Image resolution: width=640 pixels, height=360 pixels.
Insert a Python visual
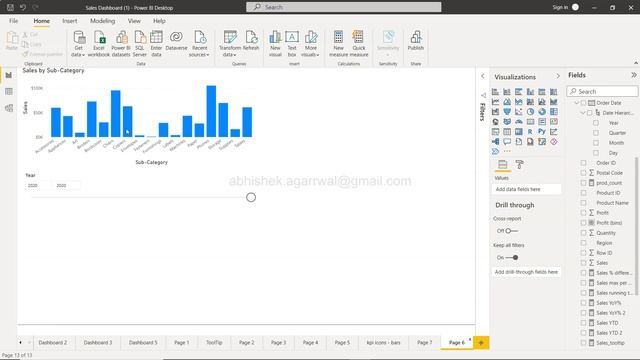[542, 131]
